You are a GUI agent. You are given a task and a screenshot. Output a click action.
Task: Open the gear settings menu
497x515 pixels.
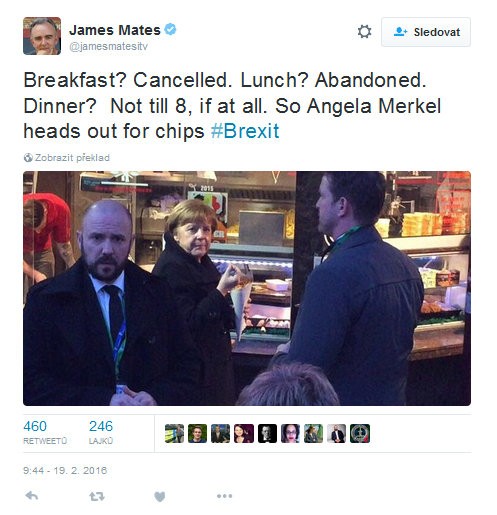[364, 32]
